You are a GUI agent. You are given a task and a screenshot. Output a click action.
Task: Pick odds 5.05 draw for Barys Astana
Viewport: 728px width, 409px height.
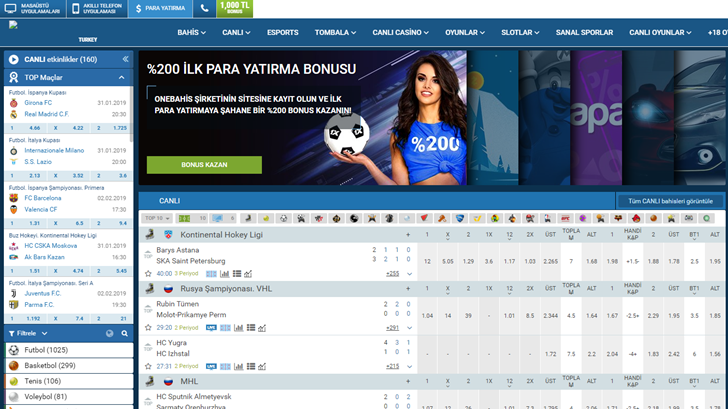click(448, 261)
